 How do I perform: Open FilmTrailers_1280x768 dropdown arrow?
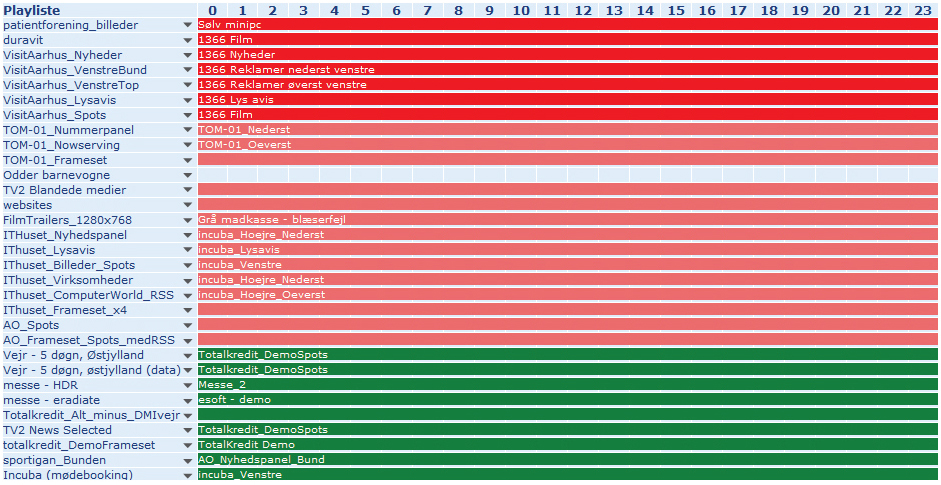pyautogui.click(x=188, y=220)
